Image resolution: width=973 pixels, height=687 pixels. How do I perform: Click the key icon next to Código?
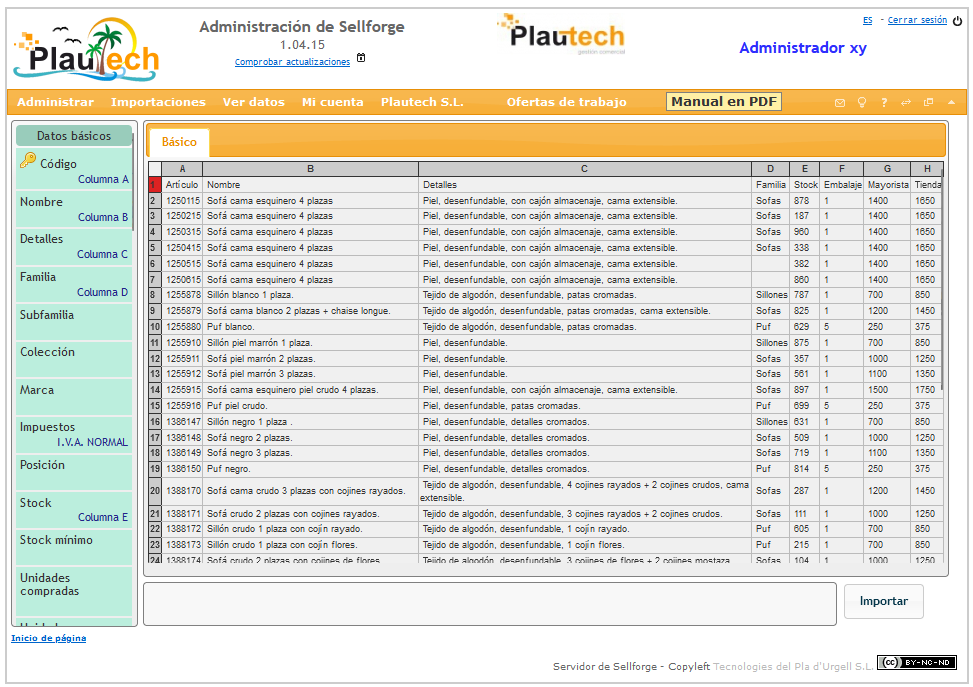(x=27, y=161)
